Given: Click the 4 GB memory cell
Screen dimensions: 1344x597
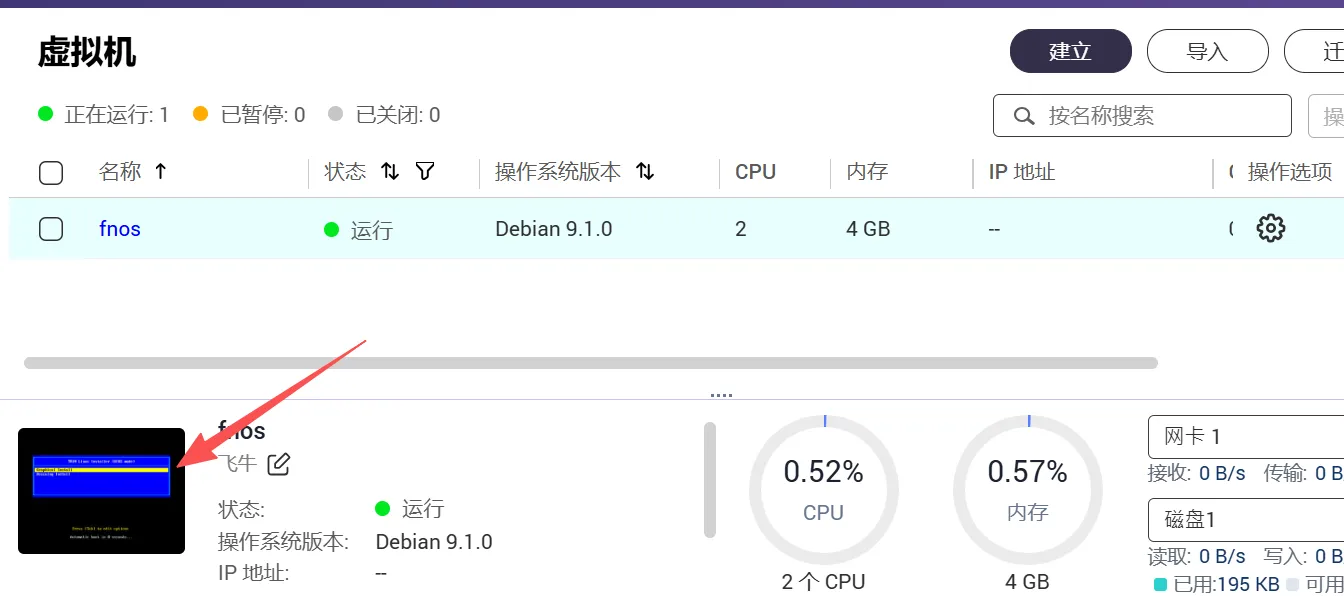Looking at the screenshot, I should 868,229.
